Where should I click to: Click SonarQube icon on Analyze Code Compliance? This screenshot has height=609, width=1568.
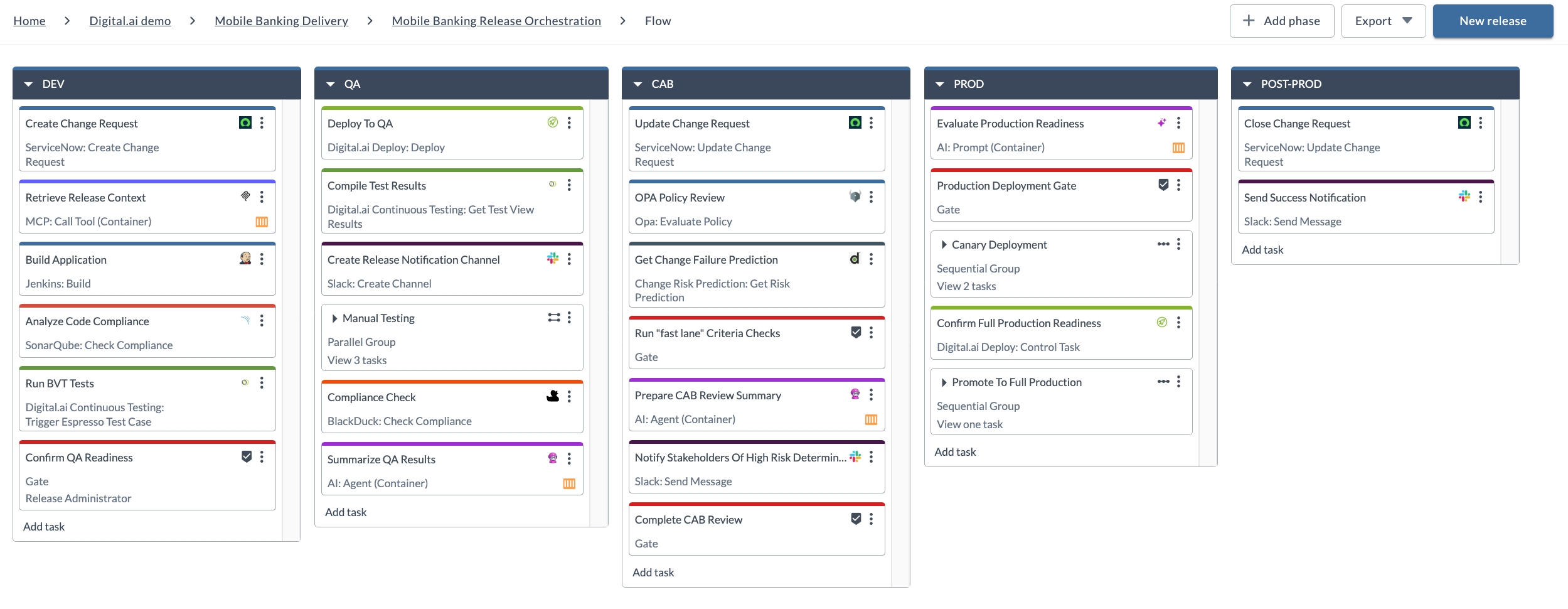tap(245, 320)
